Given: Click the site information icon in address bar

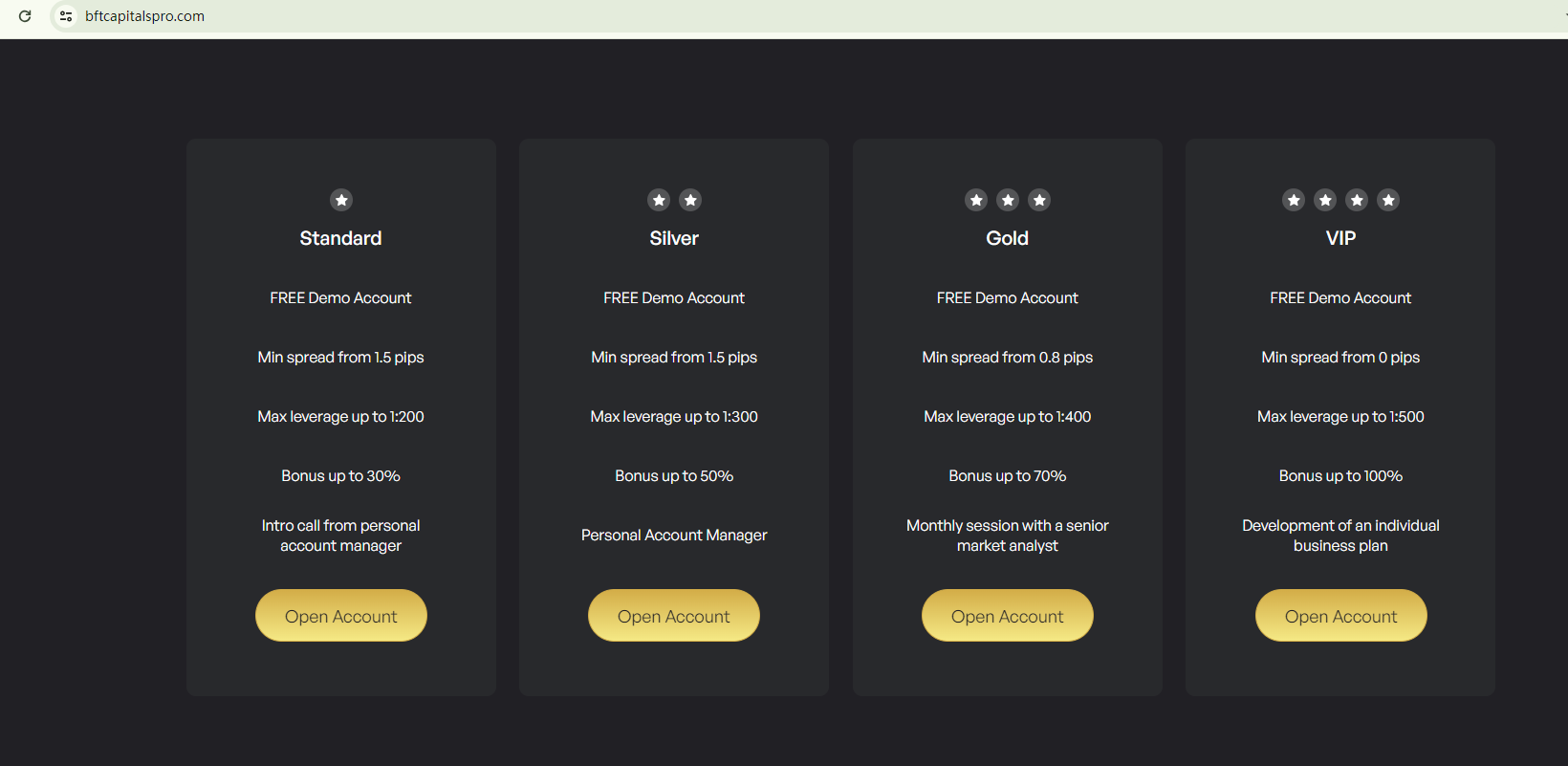Looking at the screenshot, I should 66,16.
